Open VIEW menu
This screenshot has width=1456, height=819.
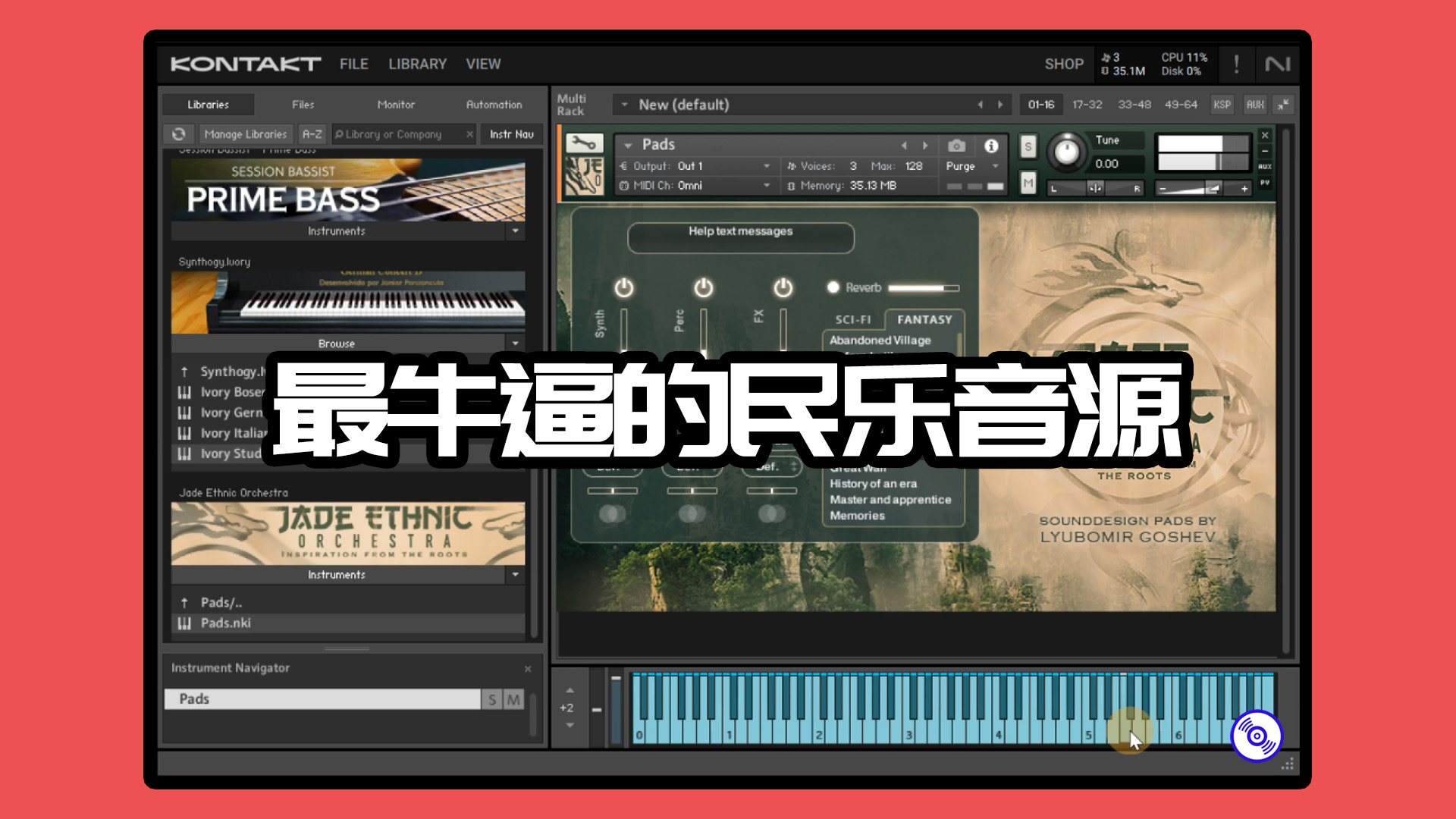click(x=483, y=64)
